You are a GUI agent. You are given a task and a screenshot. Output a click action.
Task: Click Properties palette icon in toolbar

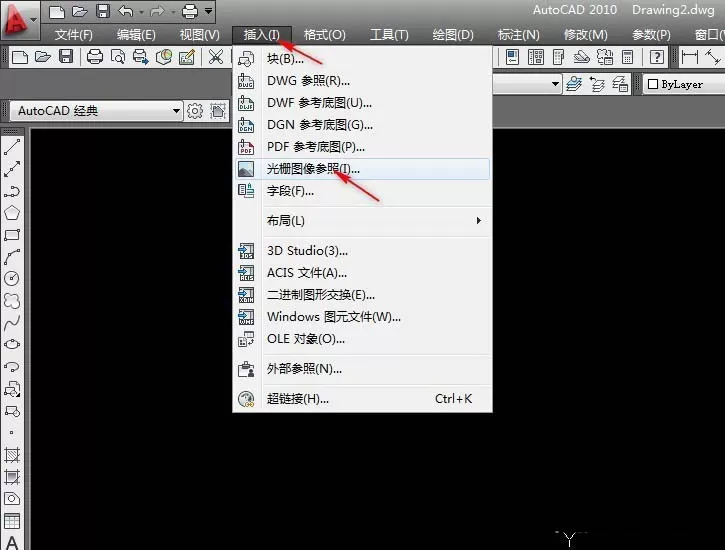pyautogui.click(x=512, y=57)
